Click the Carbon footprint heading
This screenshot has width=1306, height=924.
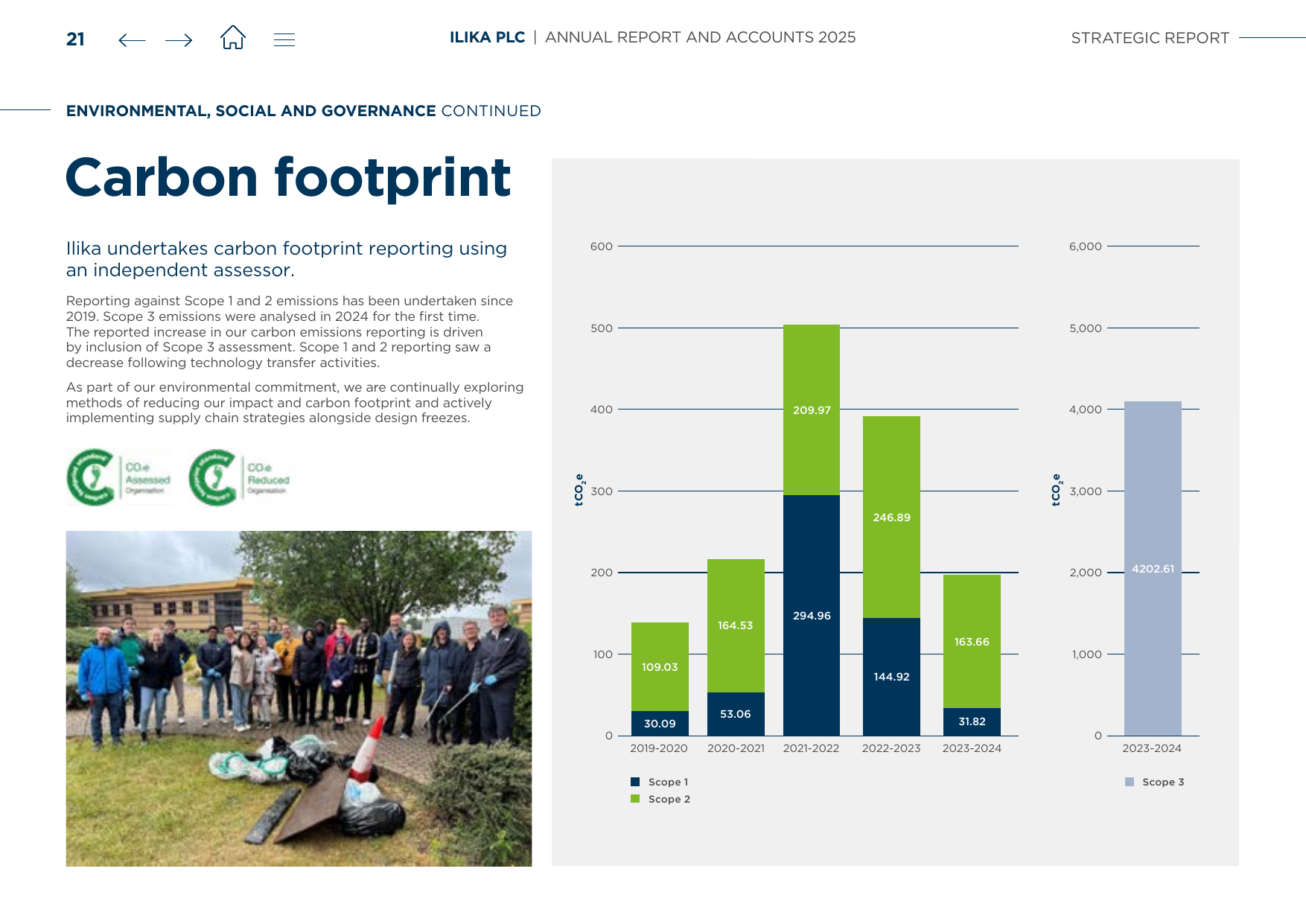point(288,177)
